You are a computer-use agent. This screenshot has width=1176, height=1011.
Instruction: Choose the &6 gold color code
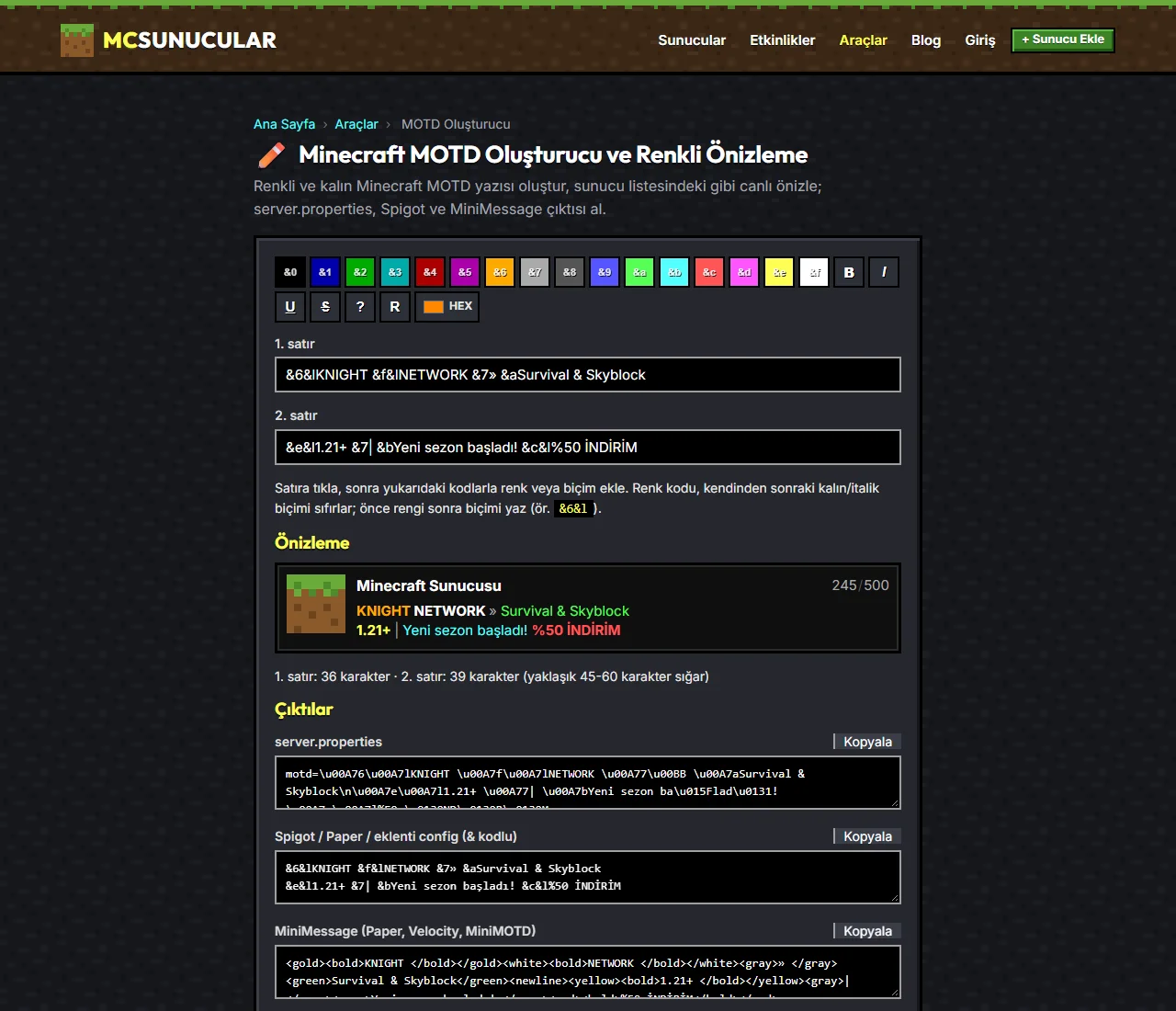coord(500,272)
